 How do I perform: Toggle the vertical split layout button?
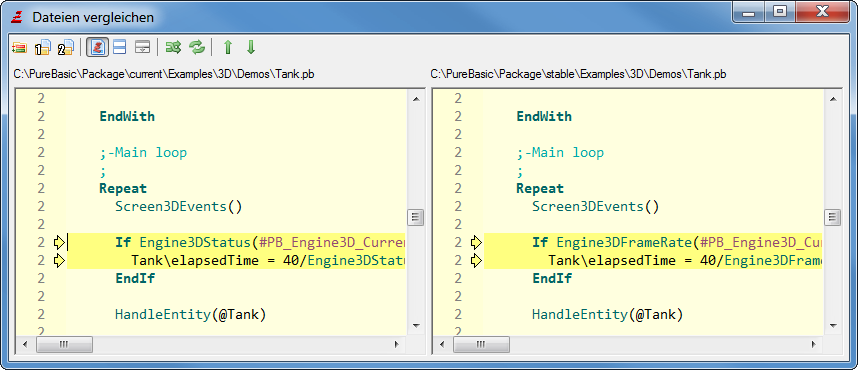119,48
